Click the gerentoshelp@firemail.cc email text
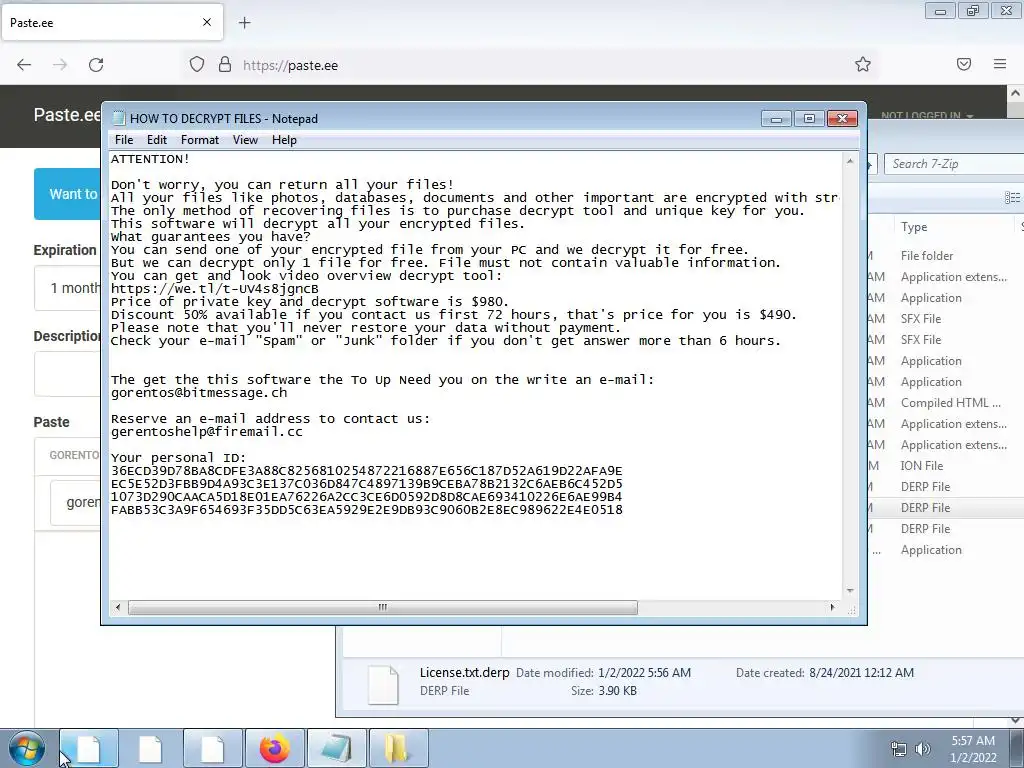 pyautogui.click(x=207, y=432)
